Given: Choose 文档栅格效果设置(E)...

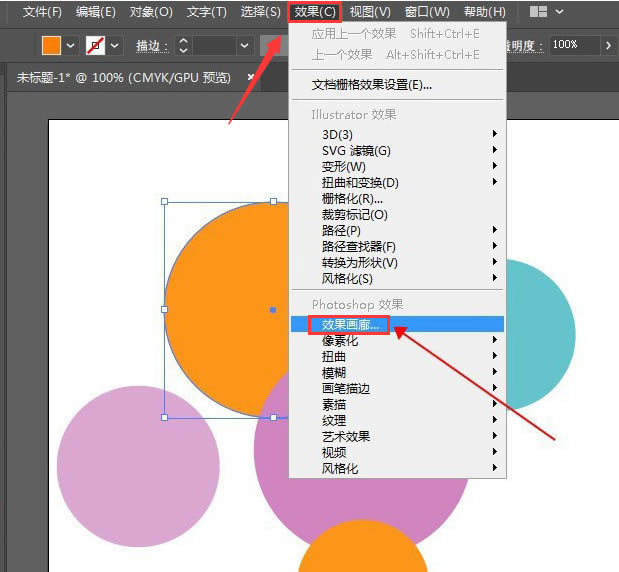Looking at the screenshot, I should 371,84.
